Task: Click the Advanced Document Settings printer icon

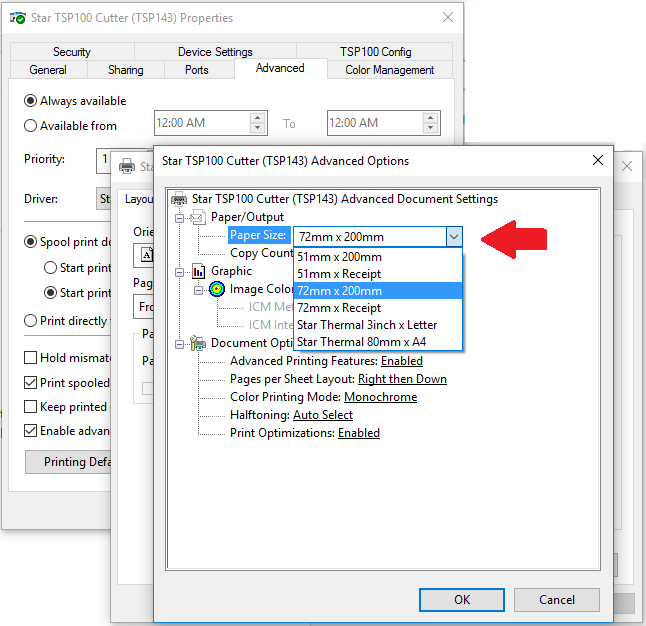Action: pos(179,199)
